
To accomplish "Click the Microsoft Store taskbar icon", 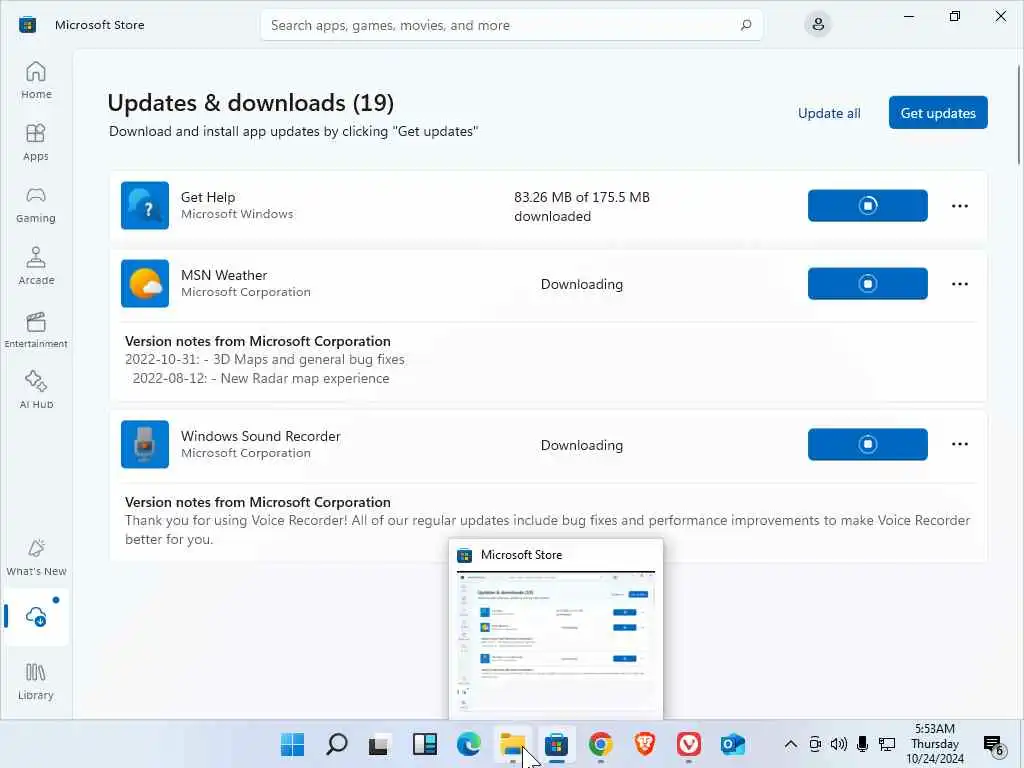I will [x=556, y=744].
